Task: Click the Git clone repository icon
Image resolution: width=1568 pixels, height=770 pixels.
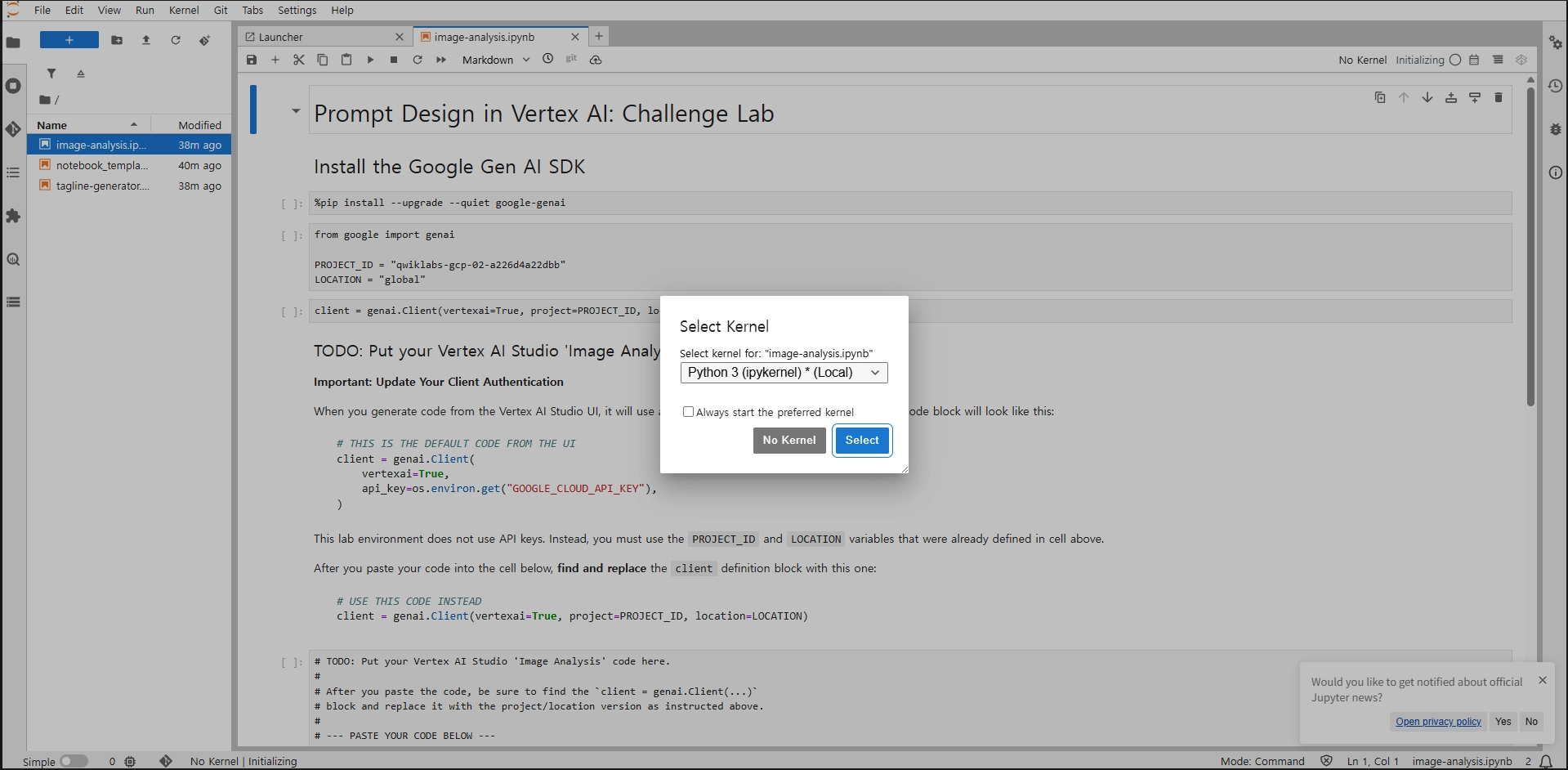Action: pyautogui.click(x=204, y=40)
